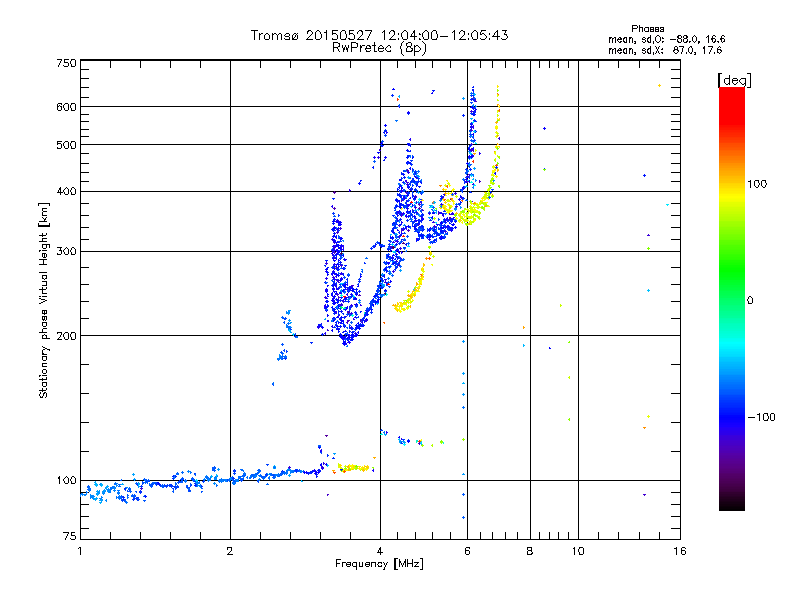Click the x-axis label '16'
Viewport: 800px width, 600px height.
pos(680,551)
